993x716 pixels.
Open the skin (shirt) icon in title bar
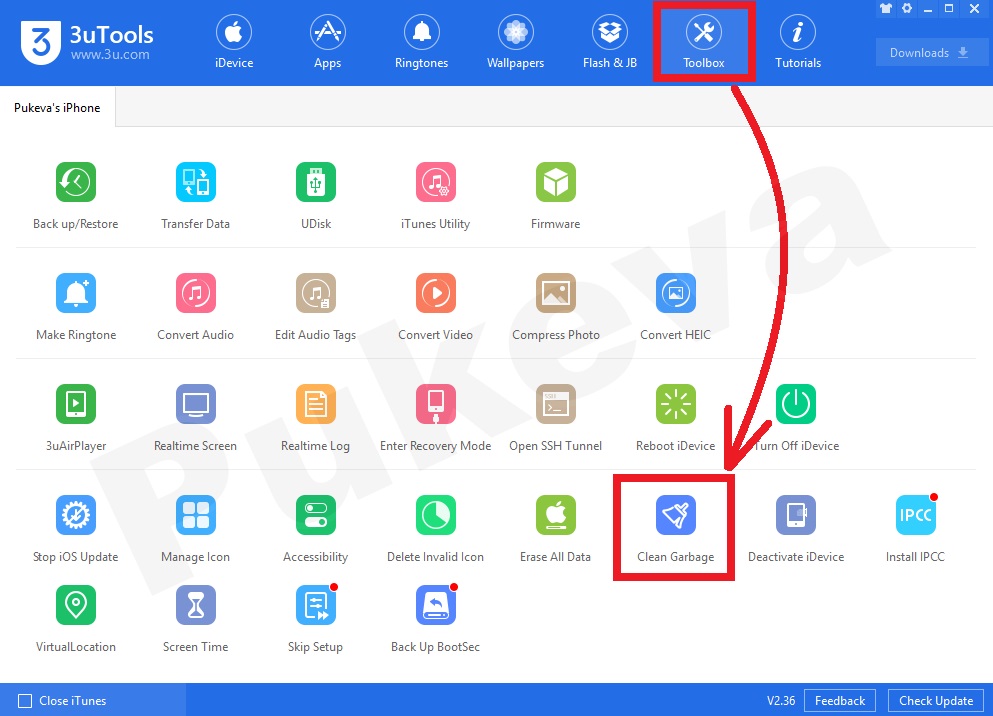pyautogui.click(x=885, y=8)
